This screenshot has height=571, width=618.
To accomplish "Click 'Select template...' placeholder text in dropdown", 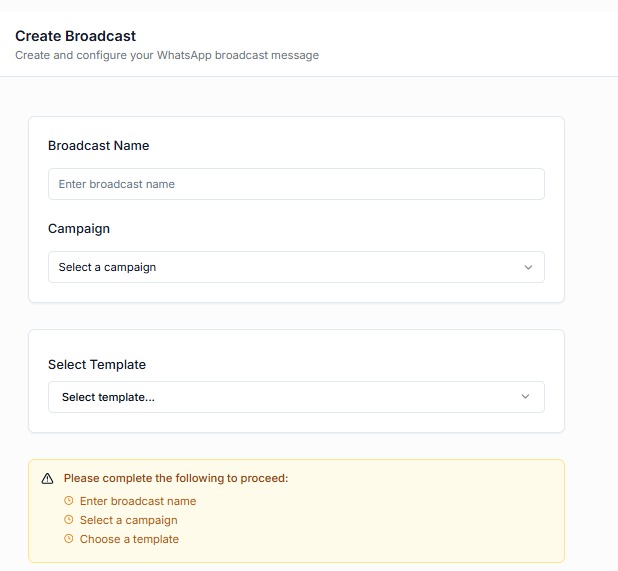I will point(108,397).
